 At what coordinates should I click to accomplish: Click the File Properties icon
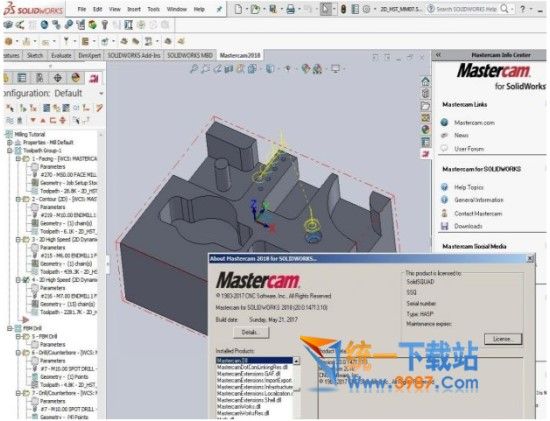[355, 9]
